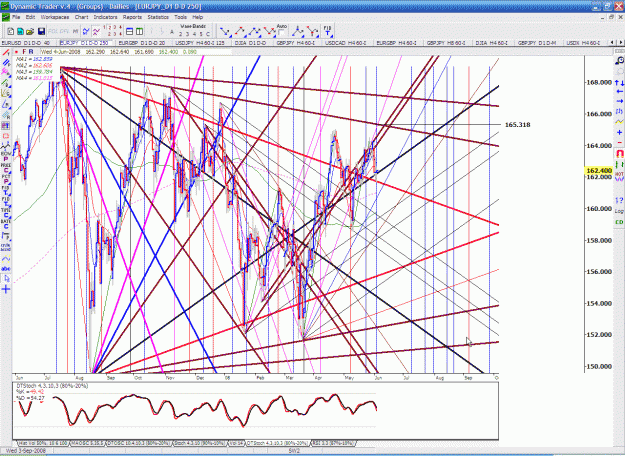This screenshot has width=625, height=456.
Task: Click the open folder icon in toolbar
Action: tap(30, 31)
